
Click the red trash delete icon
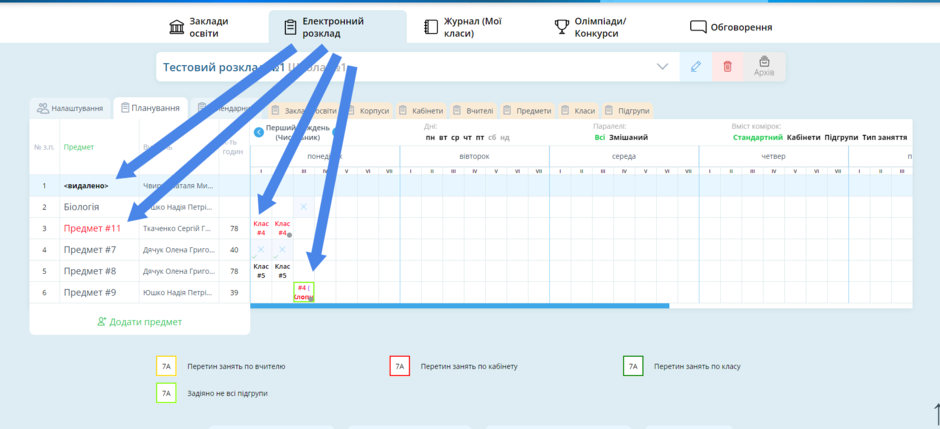[x=727, y=67]
